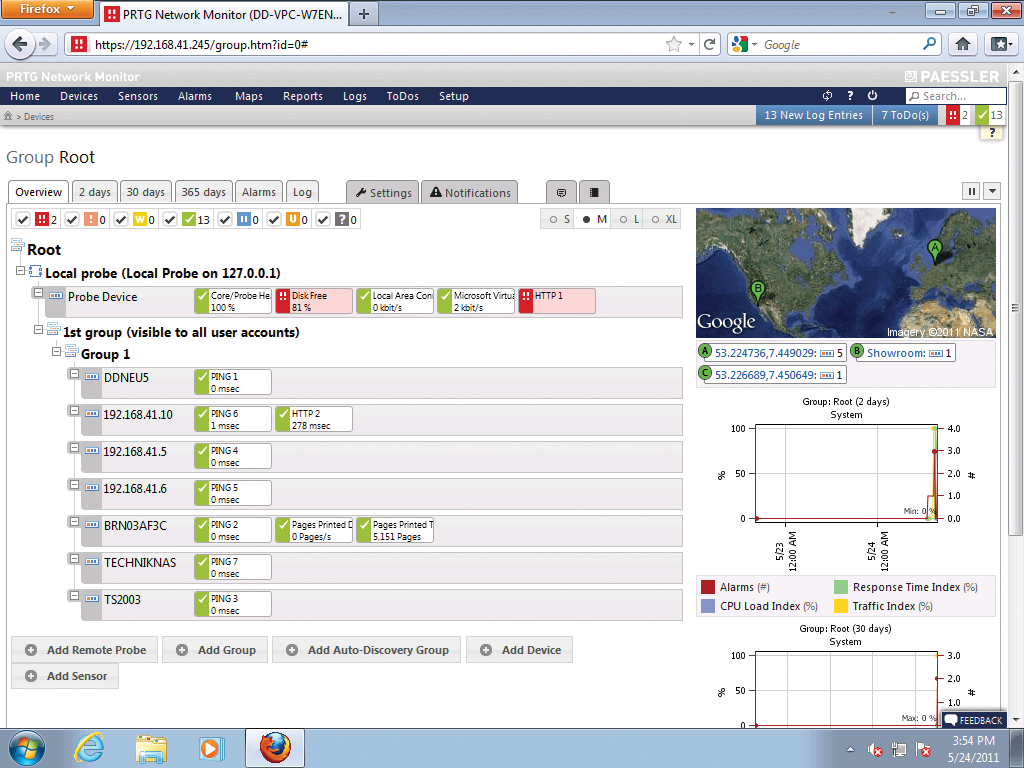
Task: Select the XL size radio button
Action: [655, 219]
